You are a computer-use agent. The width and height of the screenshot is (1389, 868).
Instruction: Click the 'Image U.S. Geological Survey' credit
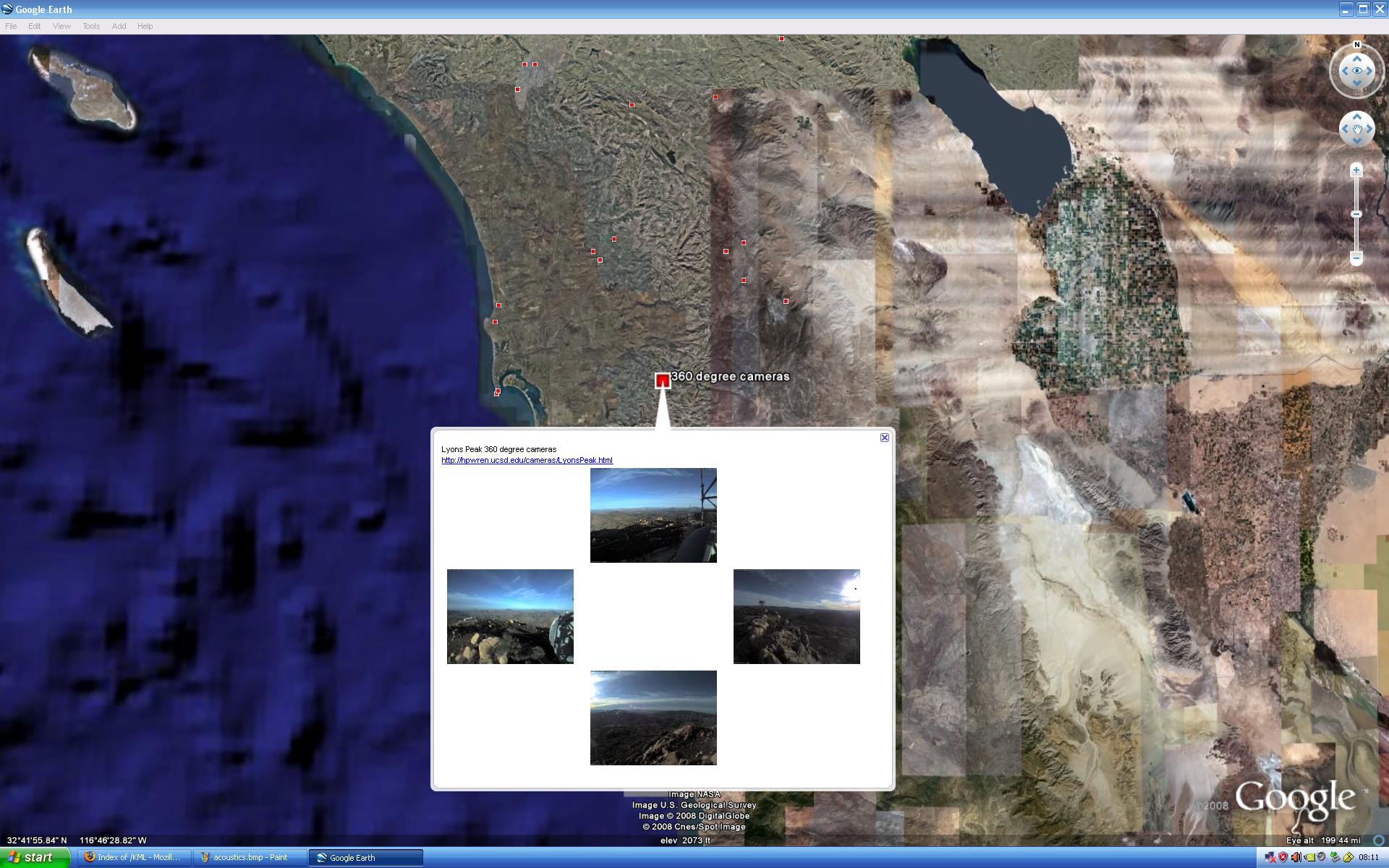pyautogui.click(x=694, y=805)
